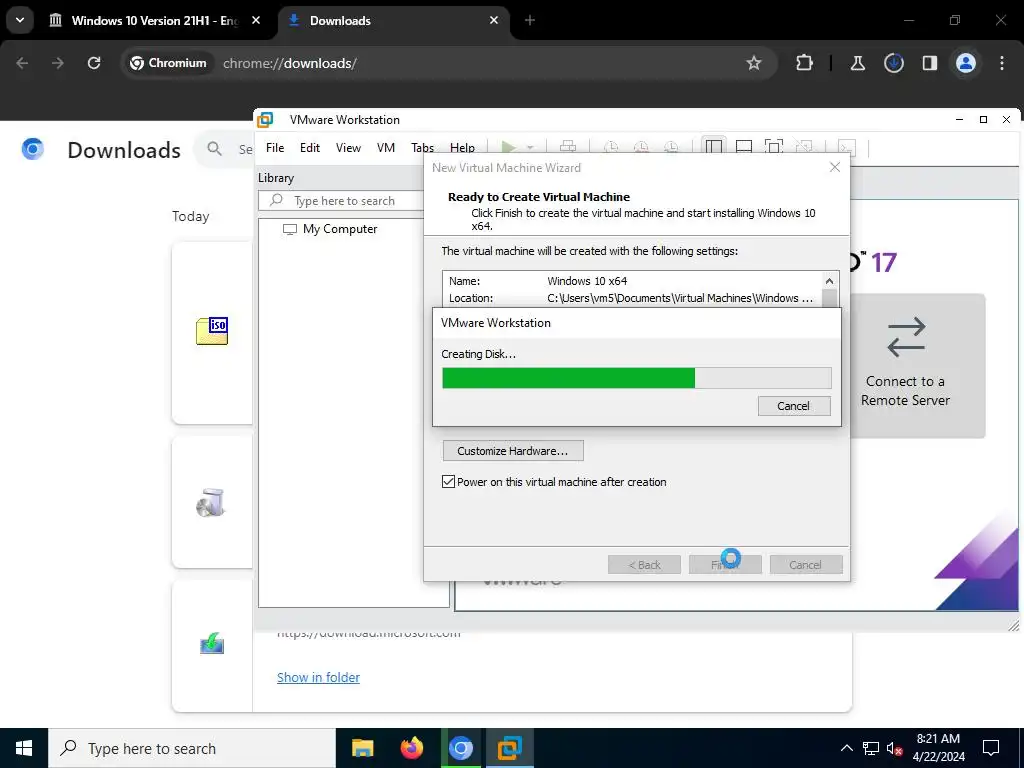This screenshot has height=768, width=1024.
Task: Open the notification center icon
Action: tap(991, 748)
